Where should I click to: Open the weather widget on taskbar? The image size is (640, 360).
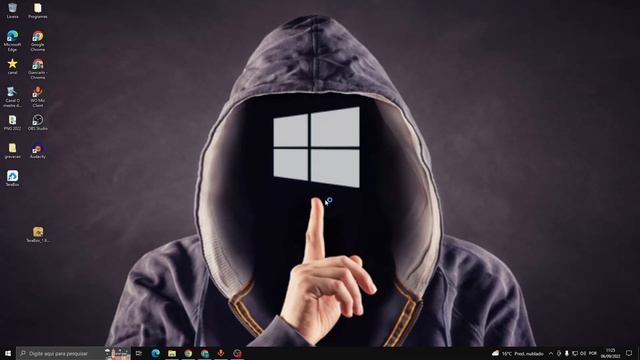(518, 353)
